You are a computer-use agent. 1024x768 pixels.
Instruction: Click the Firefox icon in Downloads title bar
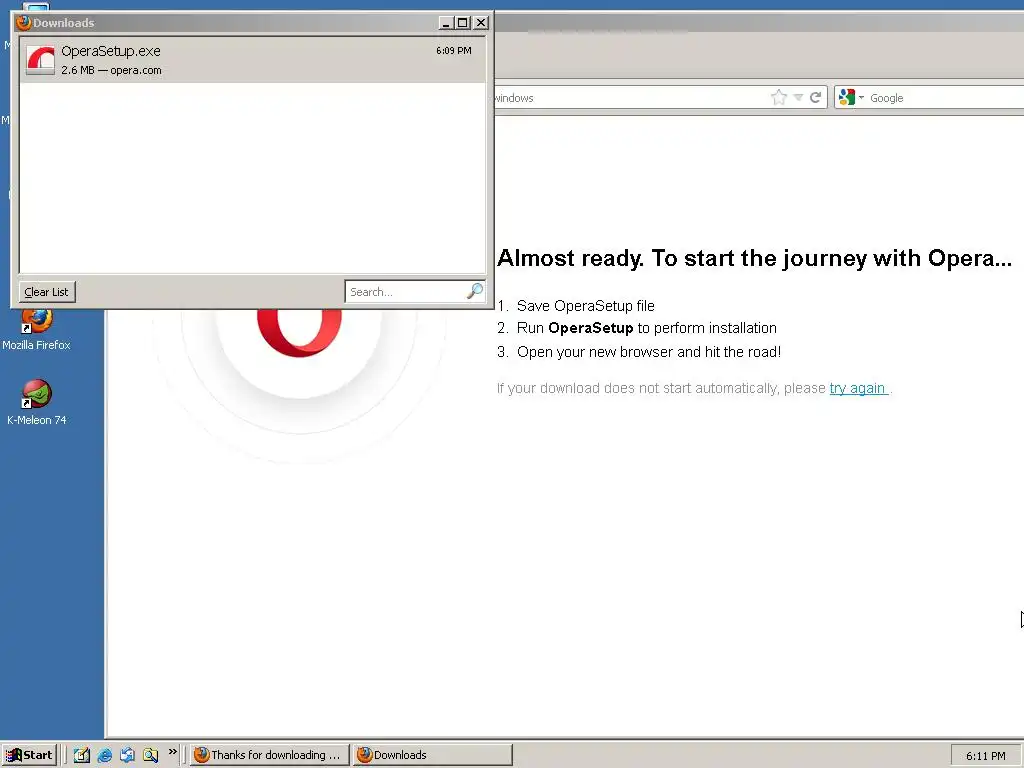[24, 23]
